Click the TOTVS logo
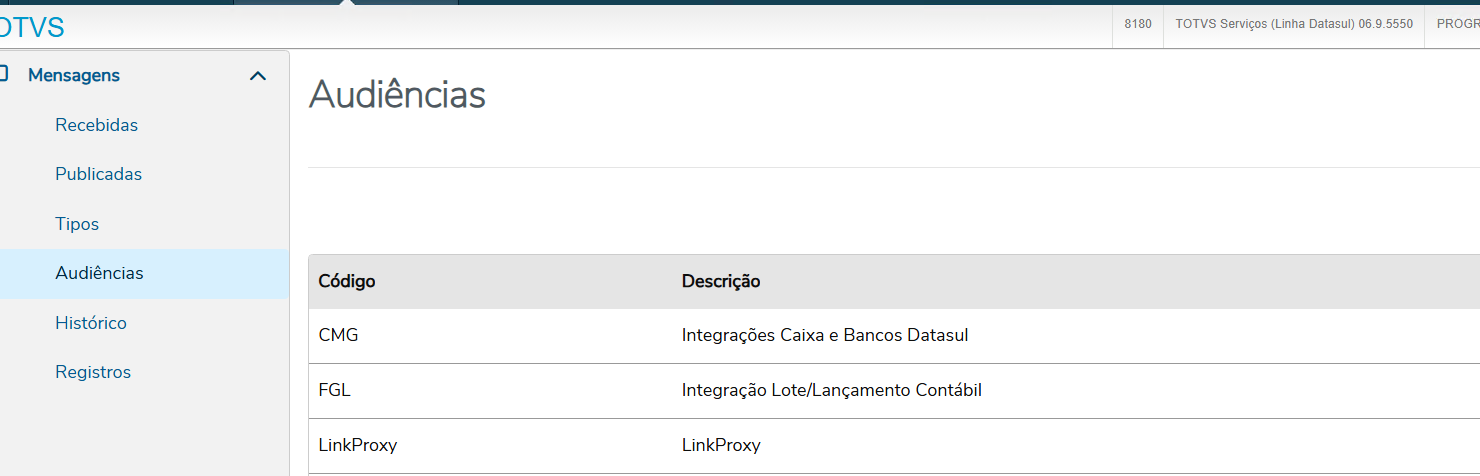1480x476 pixels. 32,27
